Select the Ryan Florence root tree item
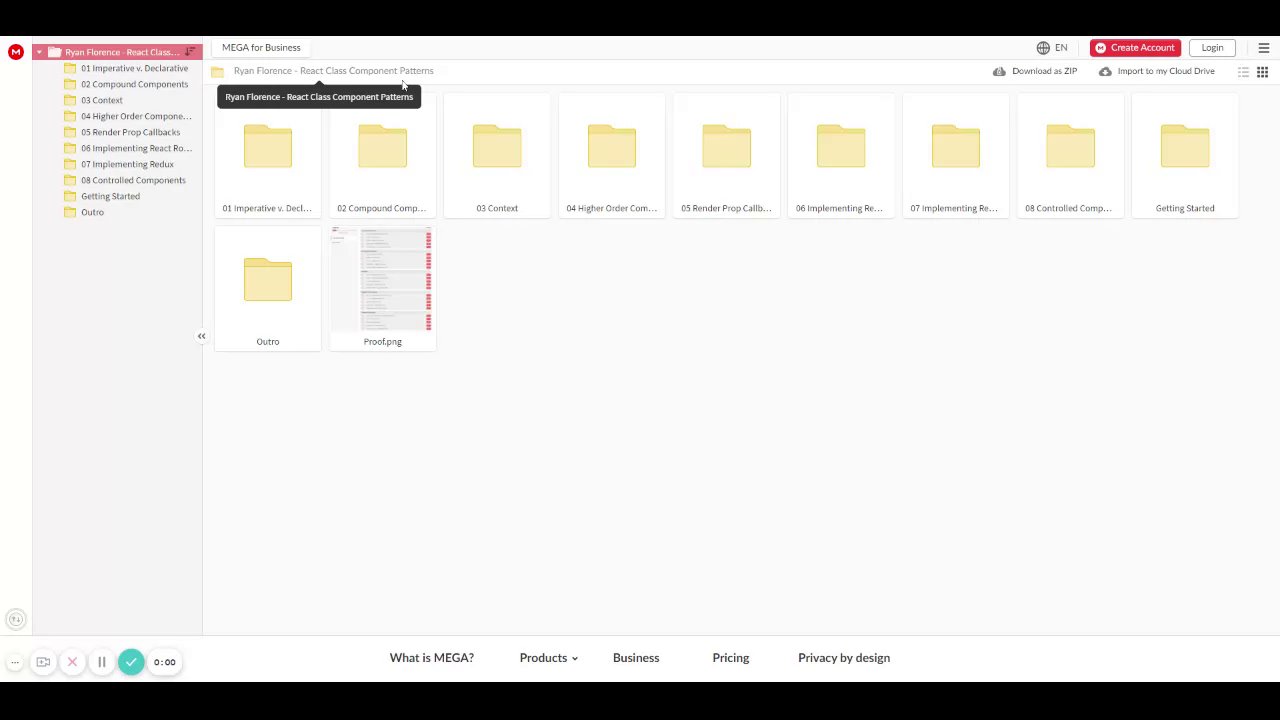 [117, 52]
